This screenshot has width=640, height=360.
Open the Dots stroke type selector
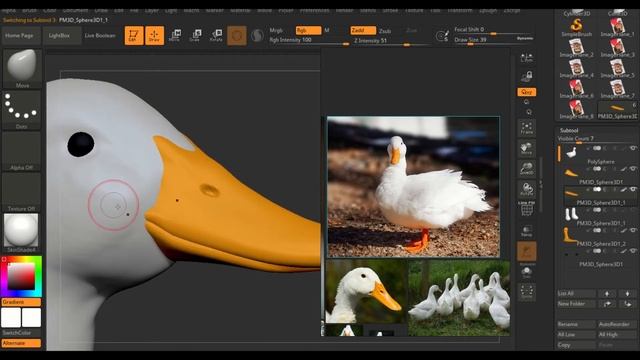tap(22, 110)
